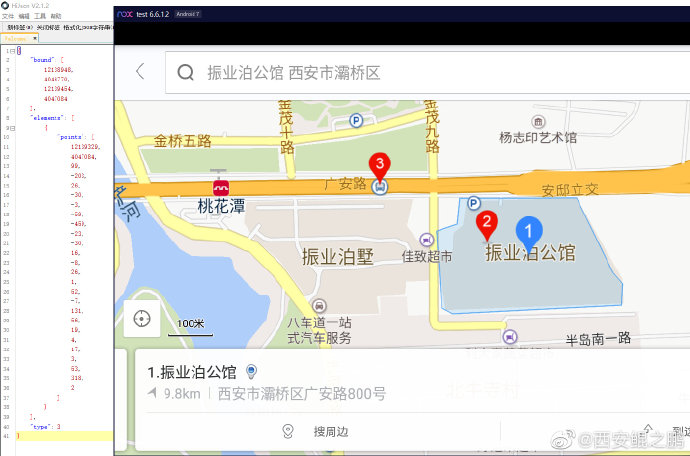Tap the 杨志印艺术馆 museum icon

pyautogui.click(x=538, y=121)
